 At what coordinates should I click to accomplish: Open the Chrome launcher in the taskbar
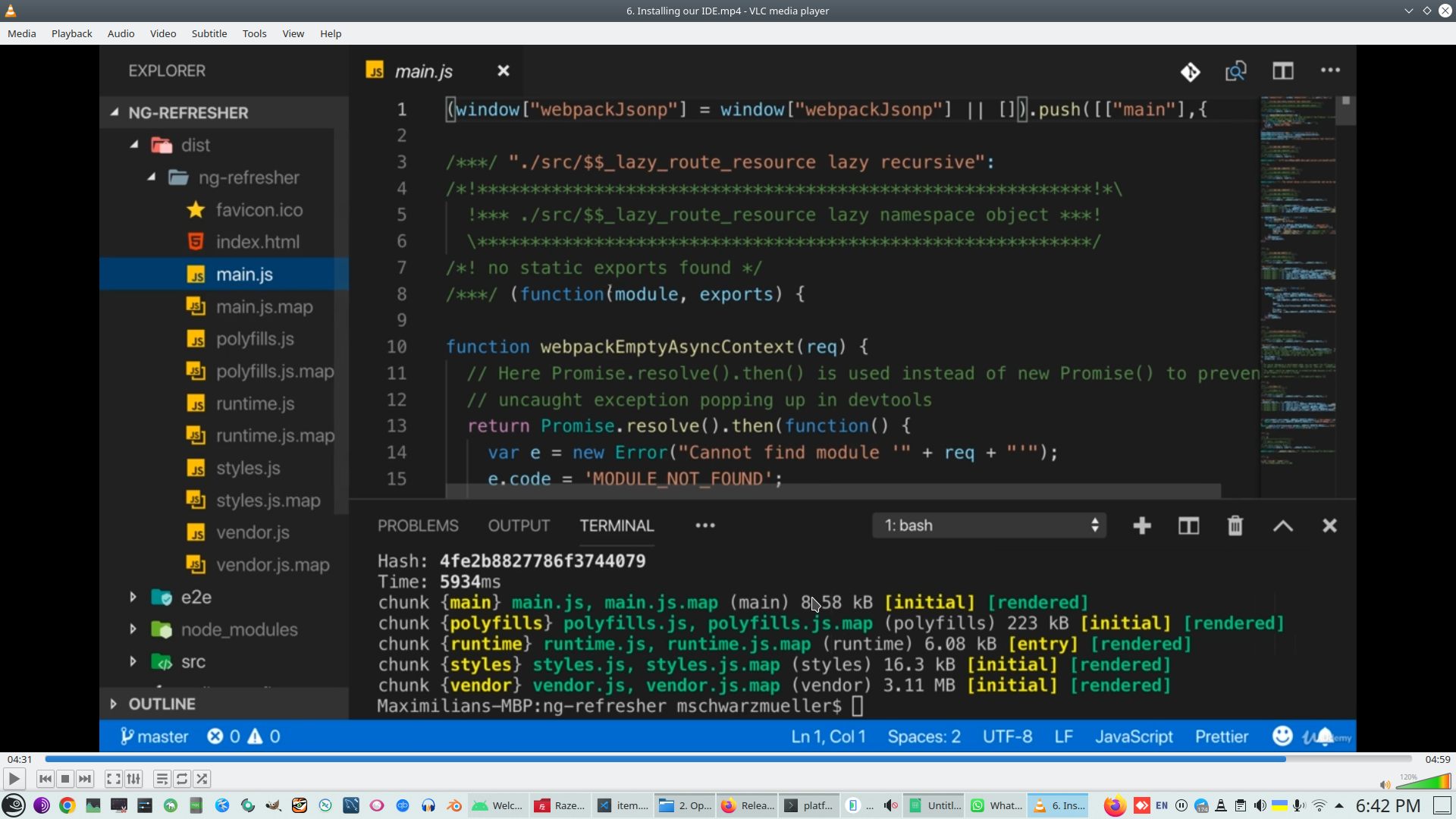67,805
